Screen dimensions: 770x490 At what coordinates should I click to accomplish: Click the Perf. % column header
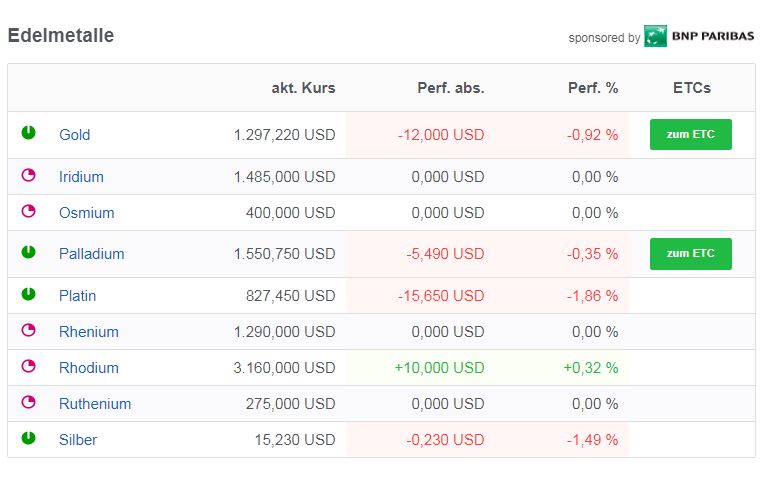click(593, 88)
